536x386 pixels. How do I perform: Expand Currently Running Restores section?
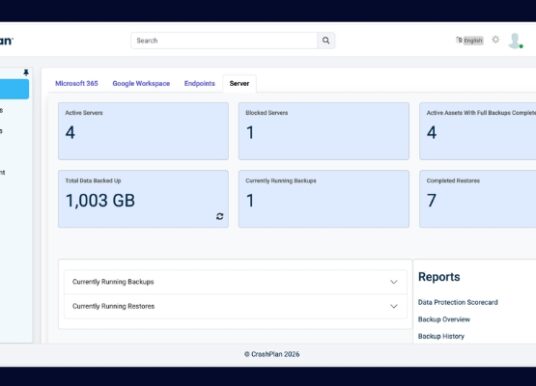coord(236,306)
